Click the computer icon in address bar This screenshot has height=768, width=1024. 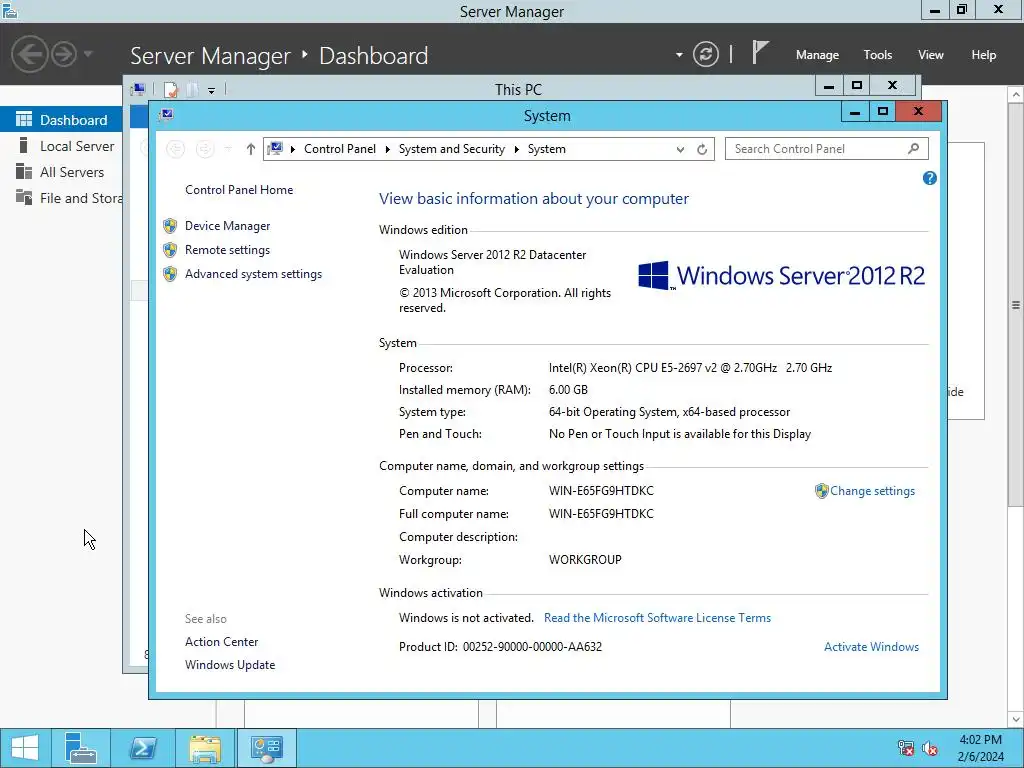click(x=276, y=149)
